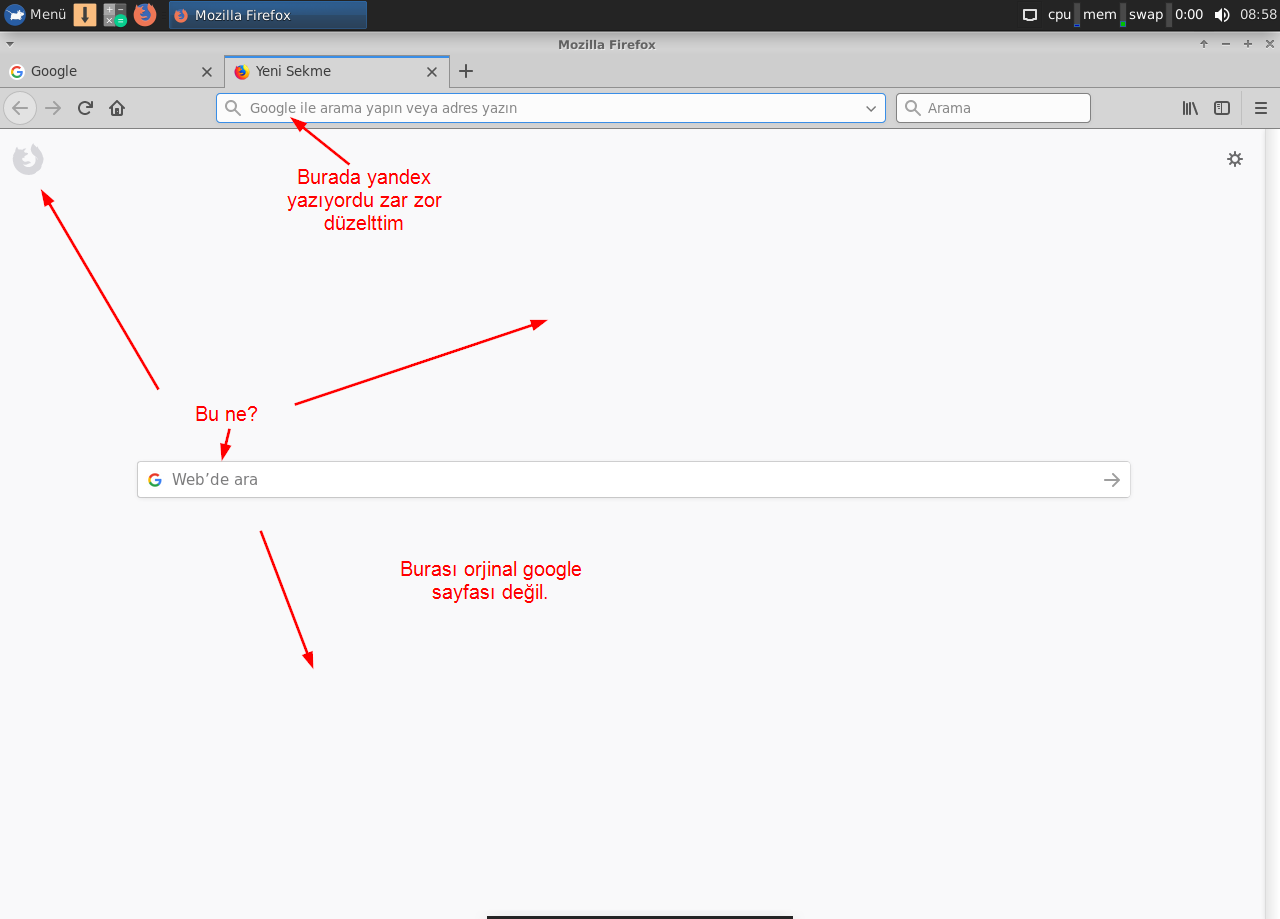The height and width of the screenshot is (919, 1280).
Task: Click the magnifier in the Arama box
Action: pos(912,108)
